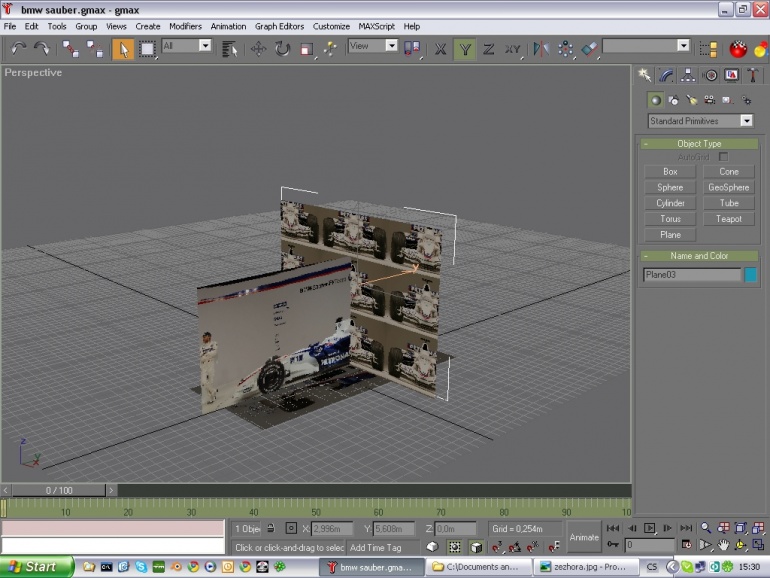Open the Standard Primitives dropdown
This screenshot has width=770, height=578.
(700, 121)
